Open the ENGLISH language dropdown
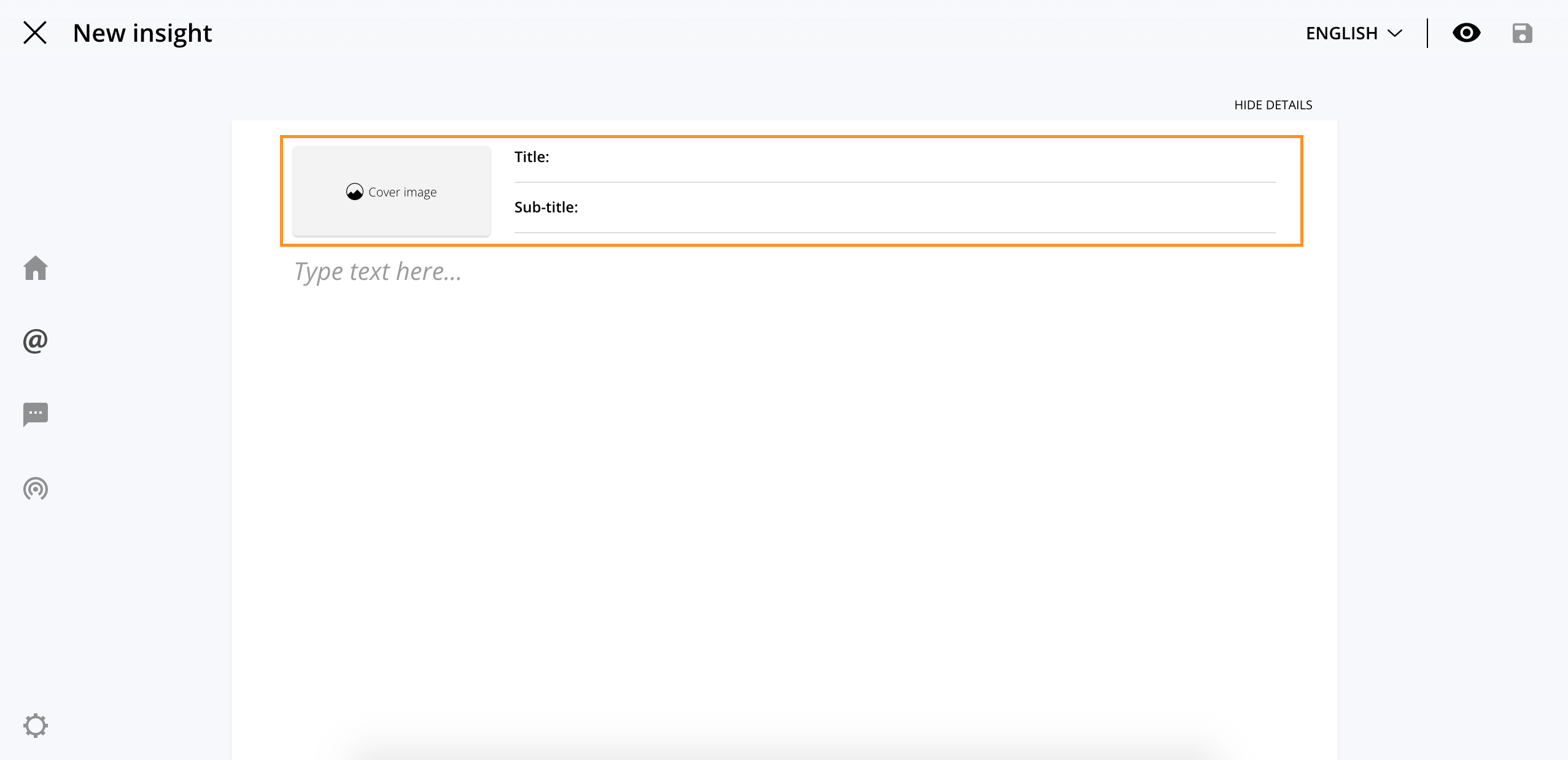 1354,33
